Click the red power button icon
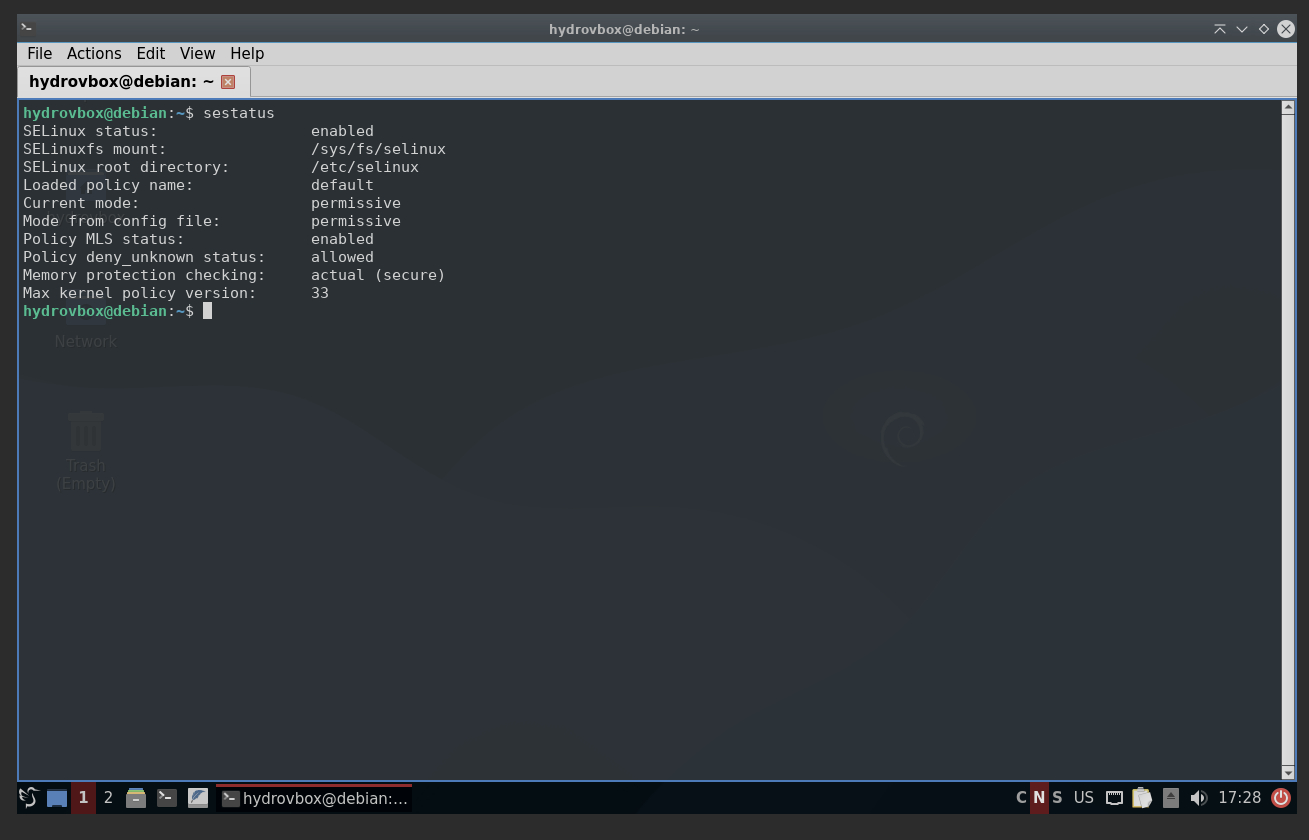Viewport: 1309px width, 840px height. (x=1280, y=798)
